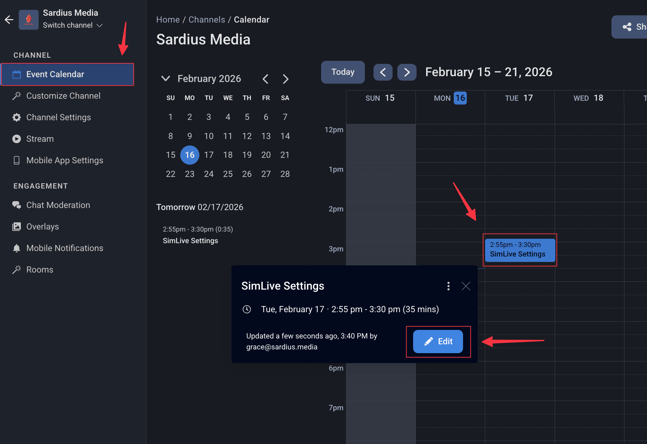
Task: Go to previous month in mini calendar
Action: pyautogui.click(x=265, y=78)
